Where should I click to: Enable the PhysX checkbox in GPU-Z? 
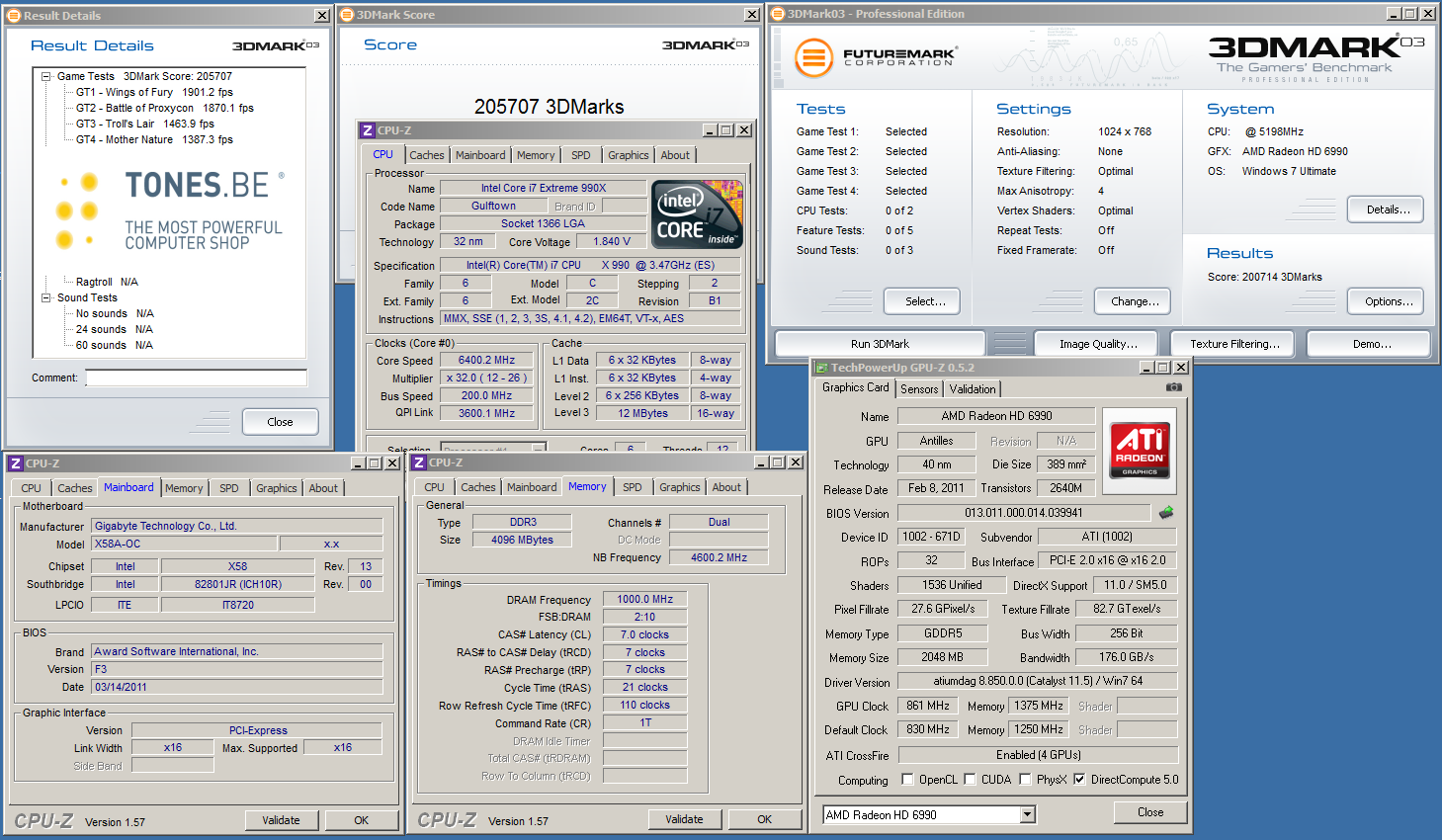click(x=1025, y=779)
